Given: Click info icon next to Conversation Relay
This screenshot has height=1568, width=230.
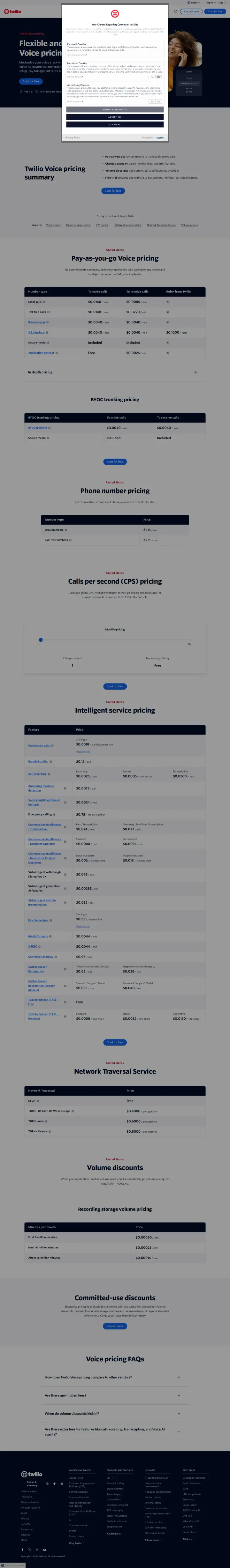Looking at the screenshot, I should point(56,957).
